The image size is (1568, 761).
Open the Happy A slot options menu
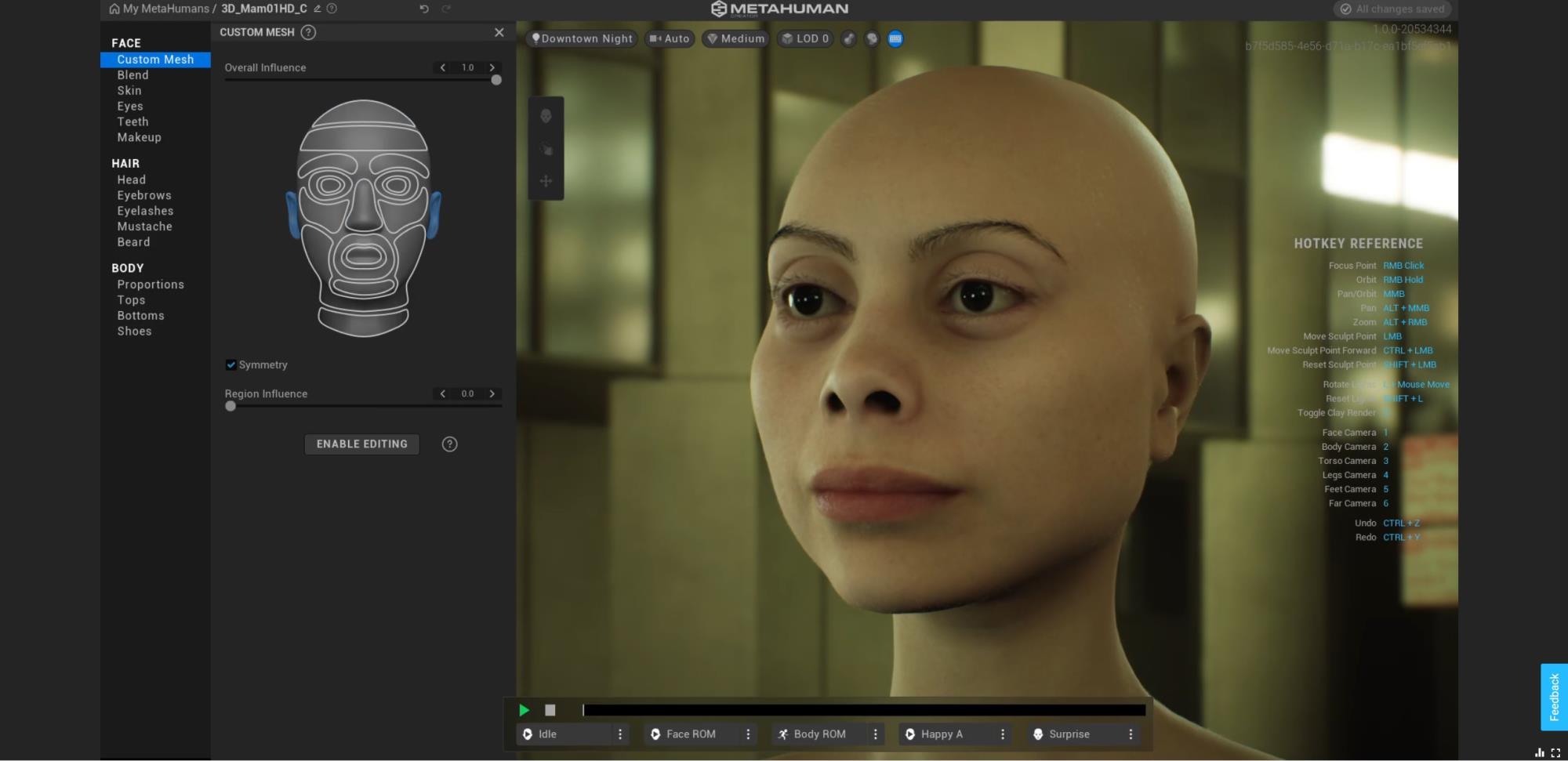1003,734
